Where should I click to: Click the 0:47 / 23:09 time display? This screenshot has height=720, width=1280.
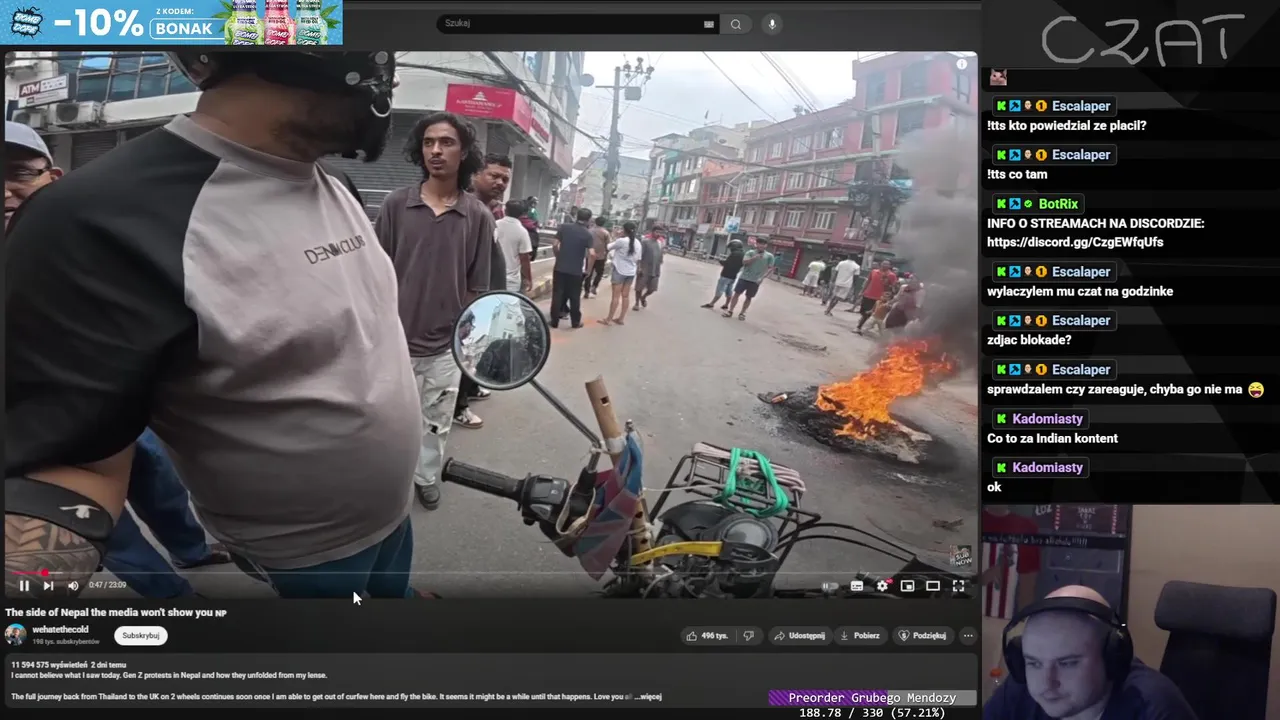(107, 586)
